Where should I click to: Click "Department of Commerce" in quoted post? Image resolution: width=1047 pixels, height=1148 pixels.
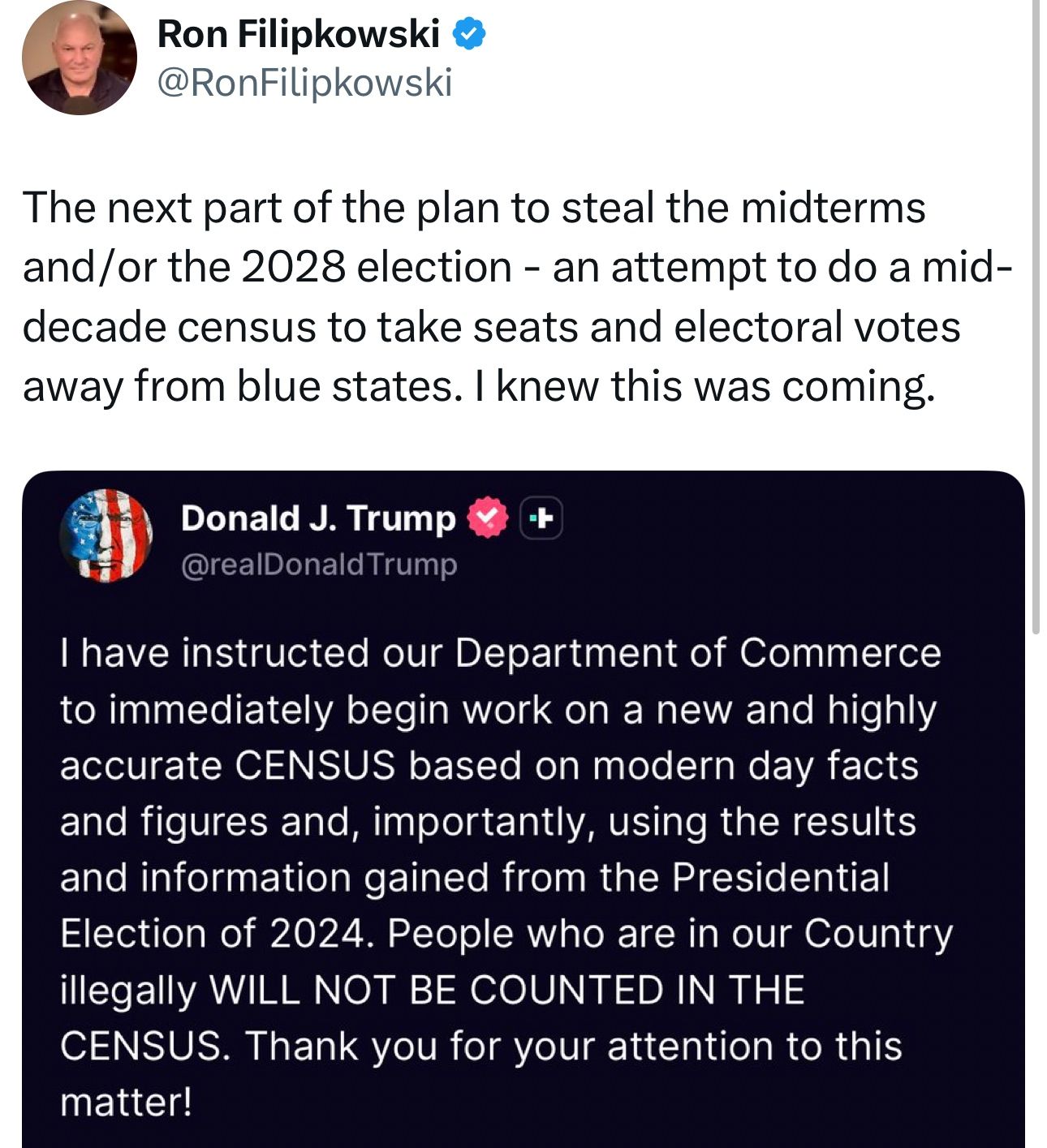697,654
